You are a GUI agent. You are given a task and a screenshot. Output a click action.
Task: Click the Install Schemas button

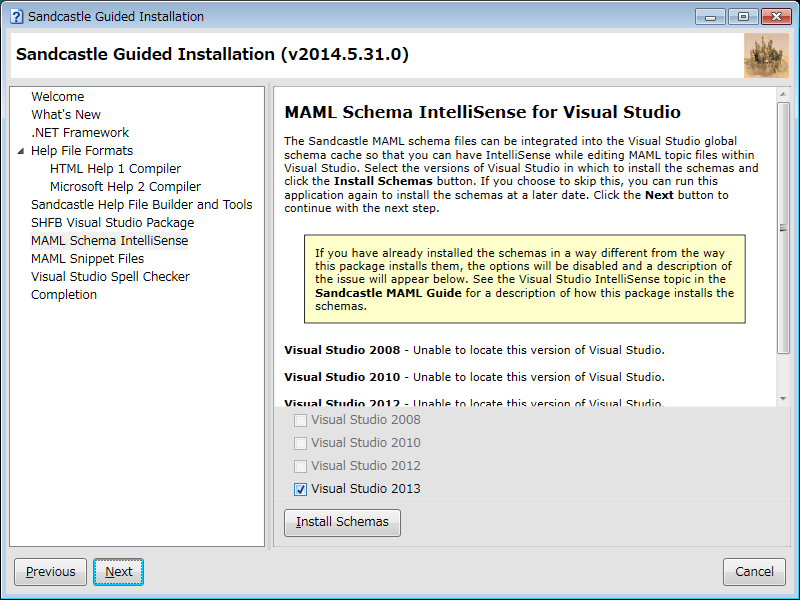pyautogui.click(x=342, y=522)
